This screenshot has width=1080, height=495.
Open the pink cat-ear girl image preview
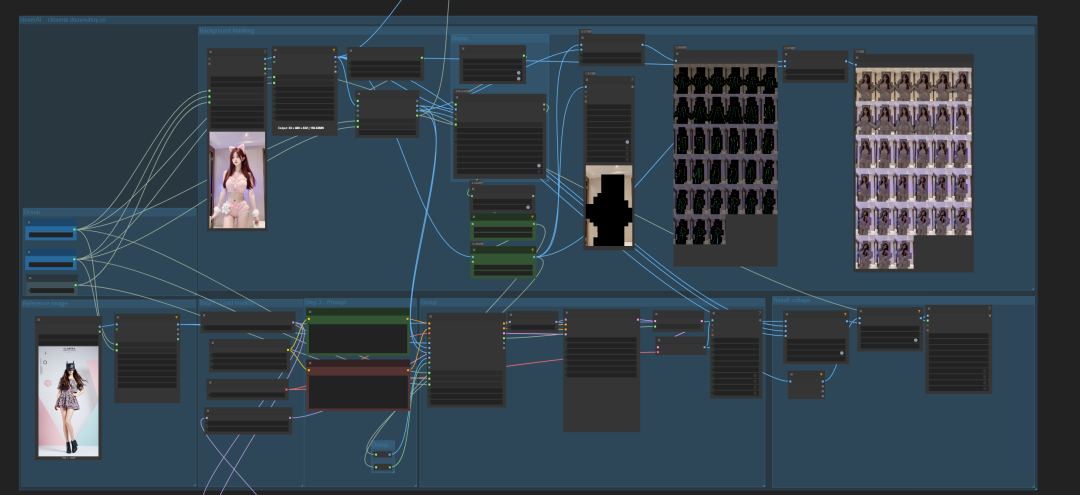(x=237, y=180)
